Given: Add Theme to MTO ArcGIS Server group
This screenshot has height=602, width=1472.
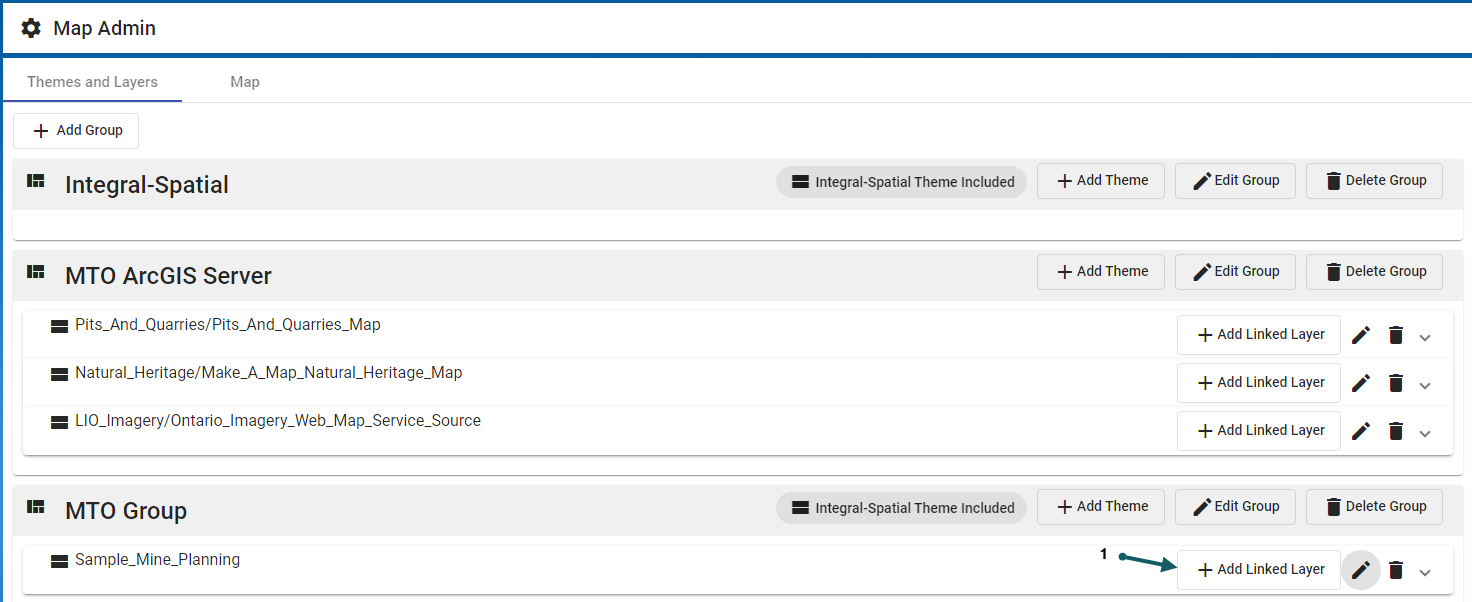Looking at the screenshot, I should pos(1100,272).
